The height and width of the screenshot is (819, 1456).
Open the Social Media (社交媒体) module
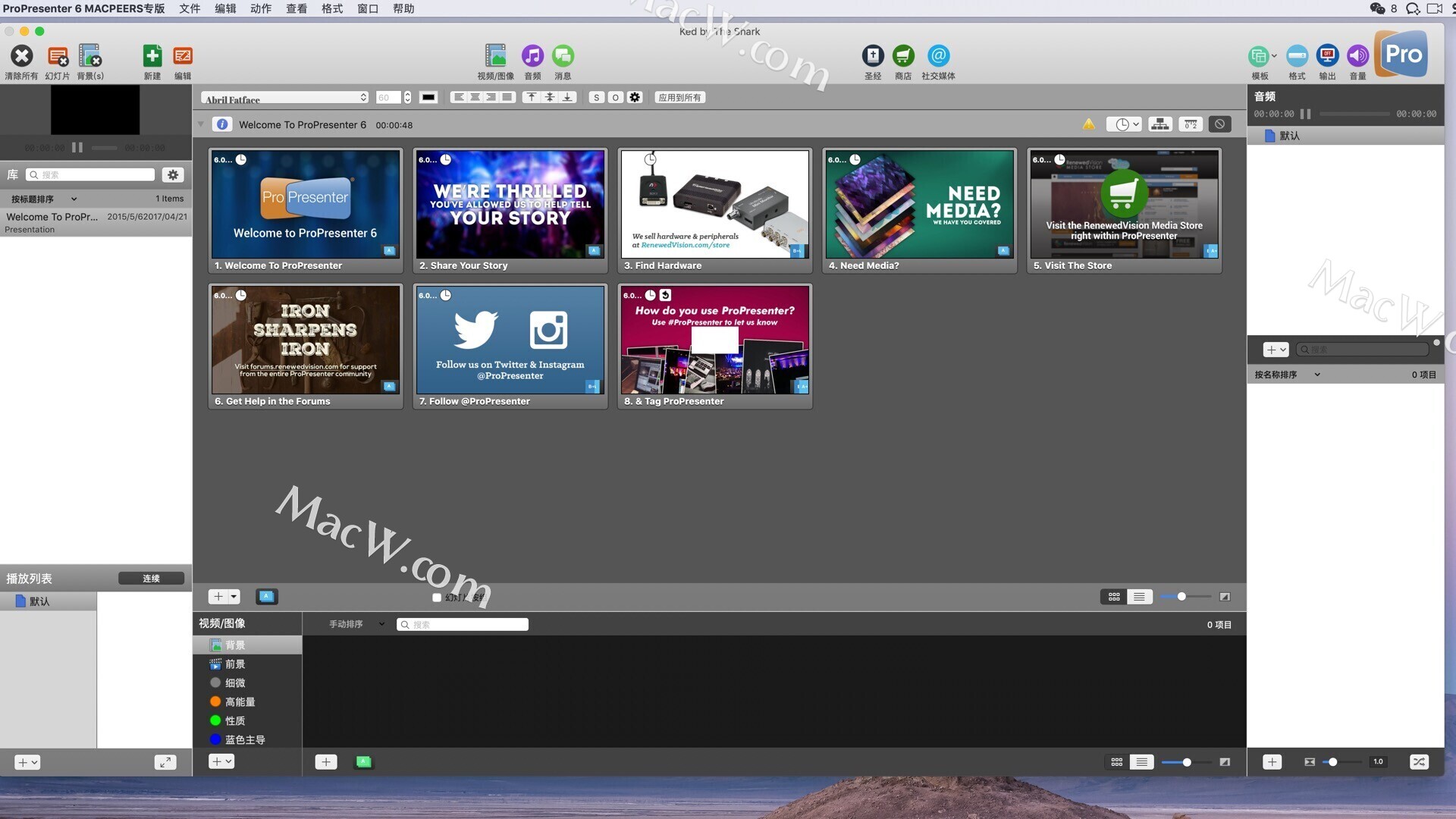[x=938, y=56]
